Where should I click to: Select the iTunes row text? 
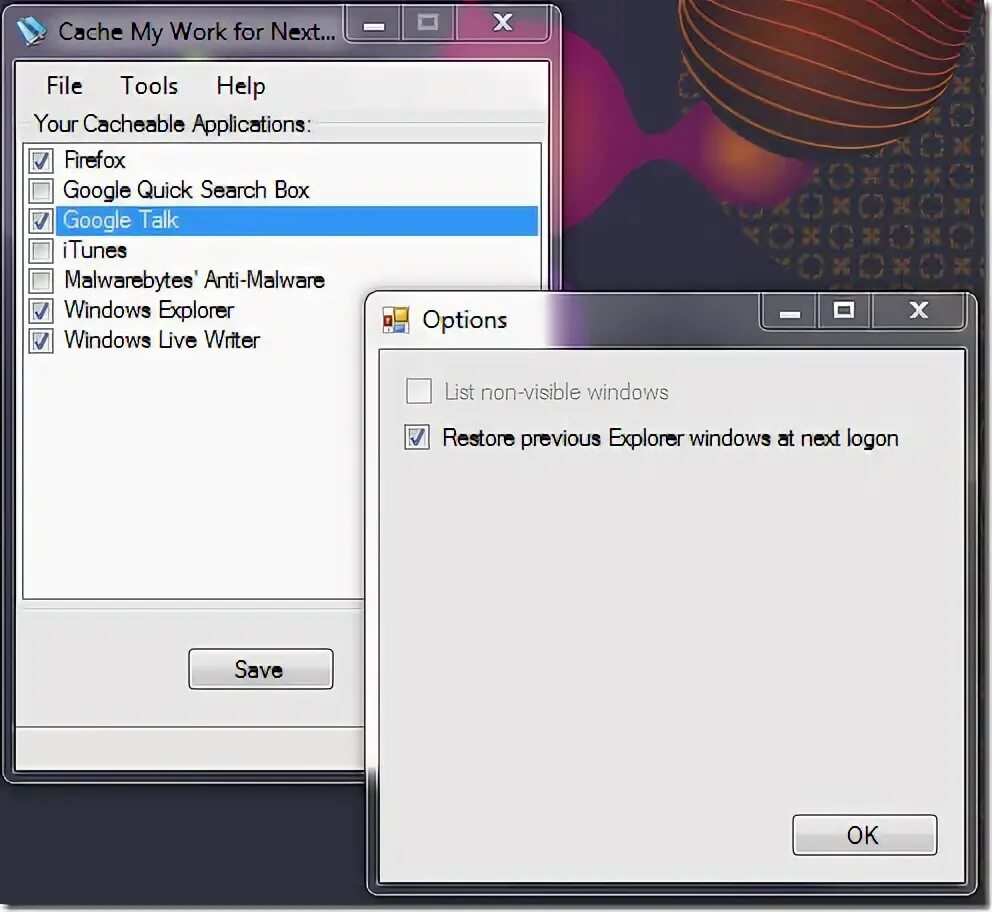point(95,250)
